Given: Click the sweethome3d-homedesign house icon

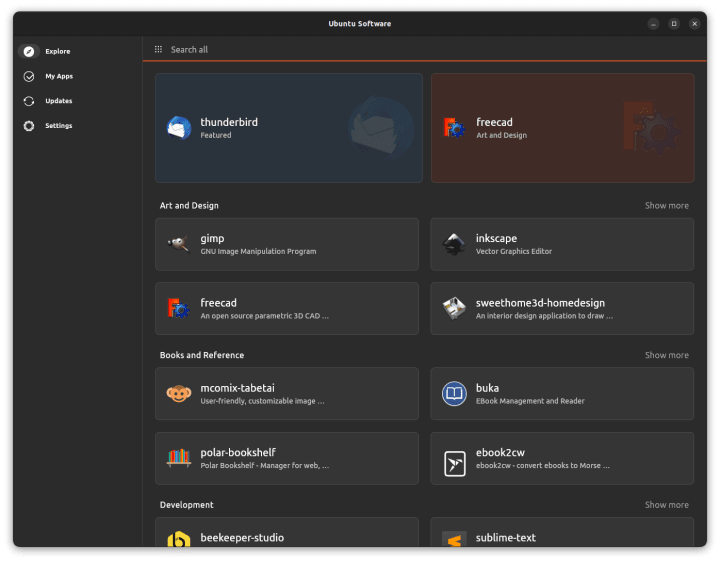Looking at the screenshot, I should 454,309.
